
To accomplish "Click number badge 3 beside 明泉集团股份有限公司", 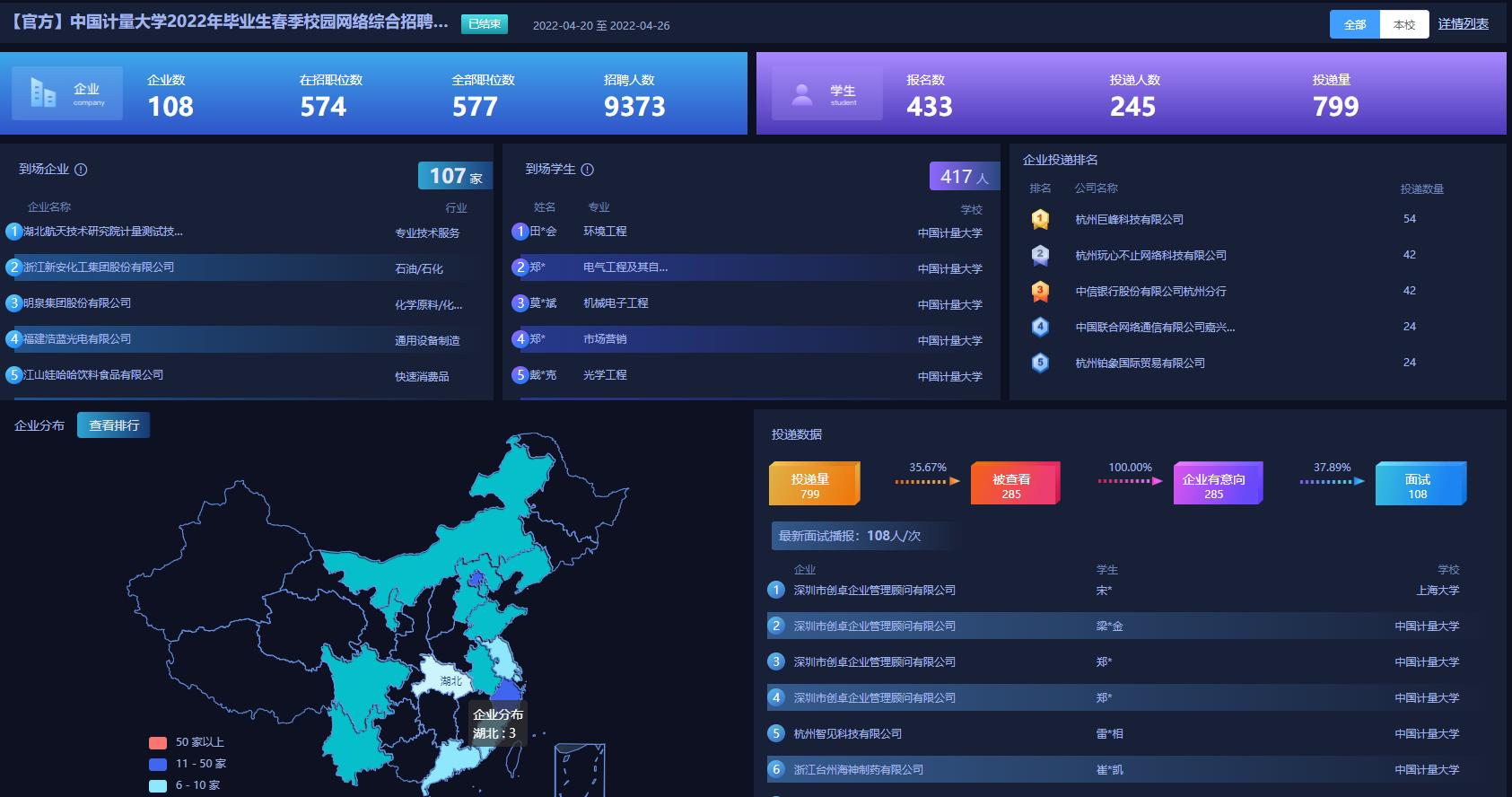I will (13, 303).
